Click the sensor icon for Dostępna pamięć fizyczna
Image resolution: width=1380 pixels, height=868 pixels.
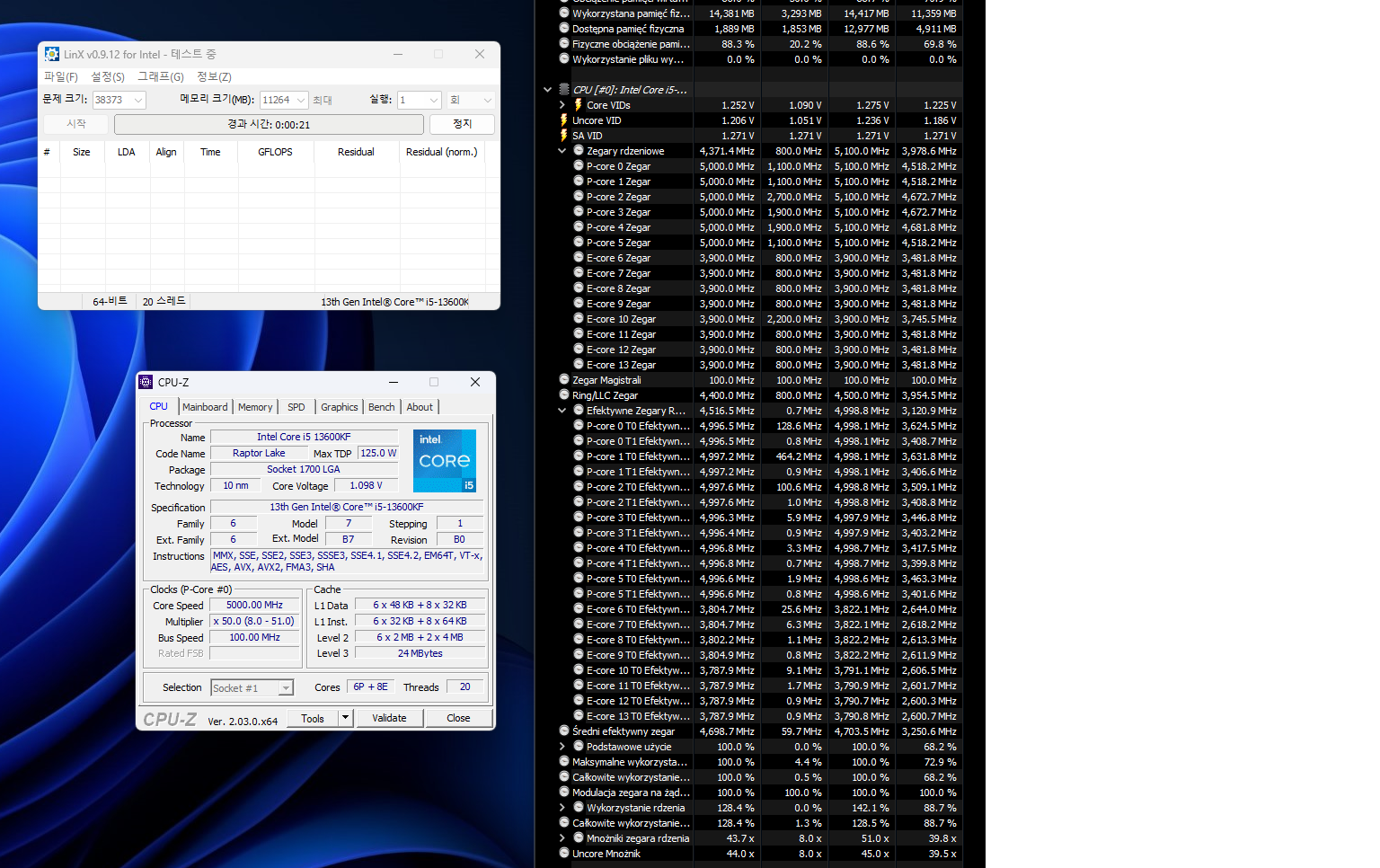pyautogui.click(x=564, y=29)
